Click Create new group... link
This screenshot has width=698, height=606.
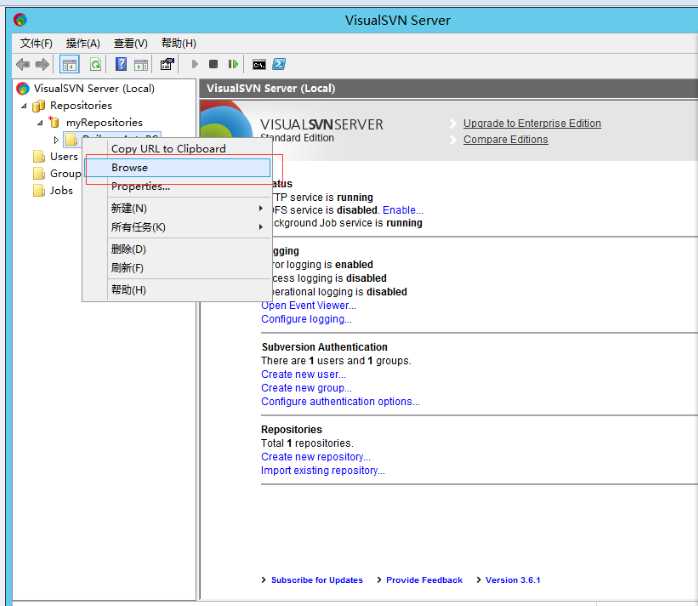point(306,388)
